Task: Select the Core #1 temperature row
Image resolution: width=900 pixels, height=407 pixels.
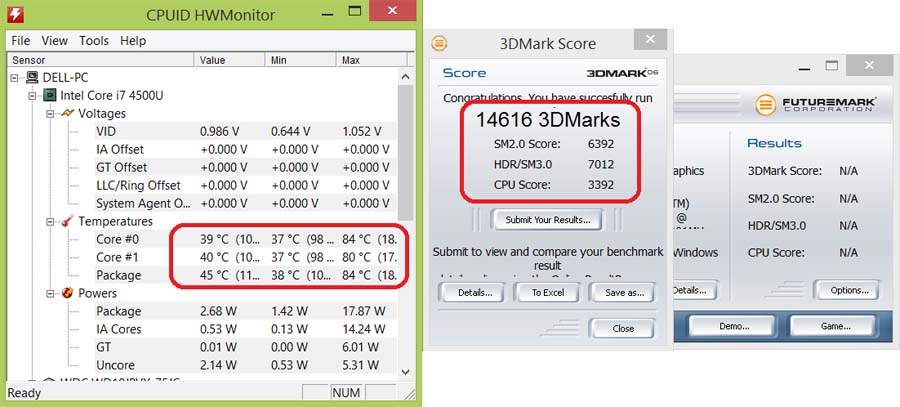Action: 246,257
